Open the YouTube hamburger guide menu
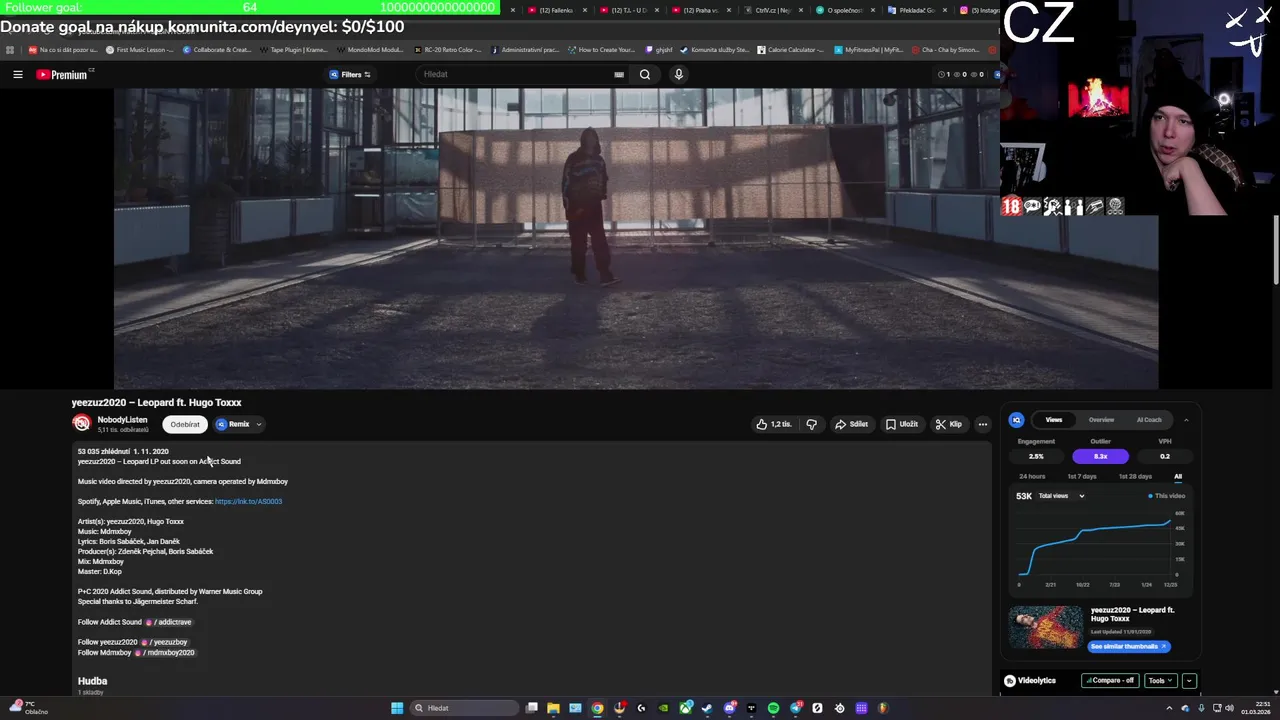Viewport: 1280px width, 720px height. (x=18, y=74)
